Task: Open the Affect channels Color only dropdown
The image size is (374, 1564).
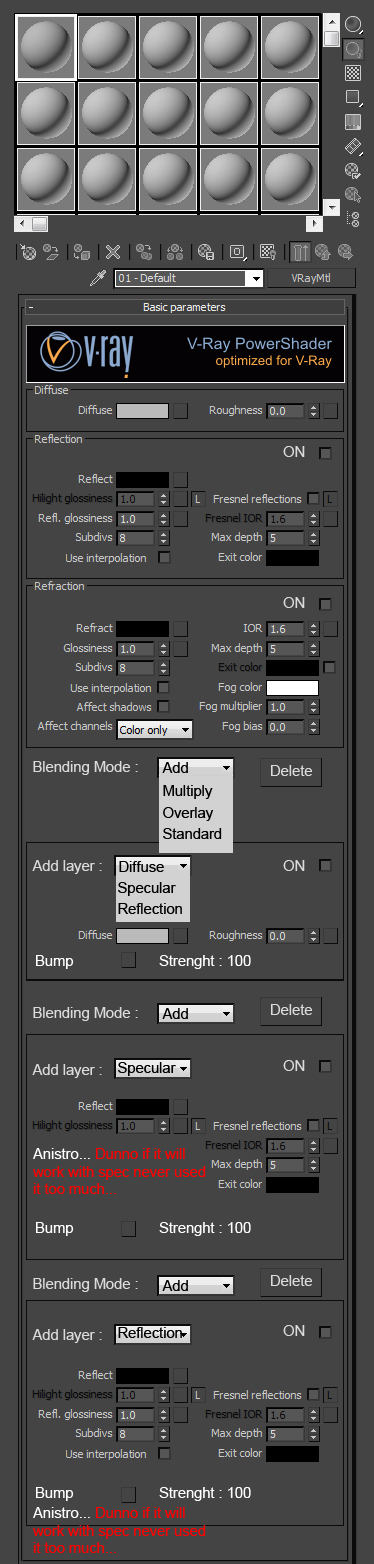Action: 154,729
